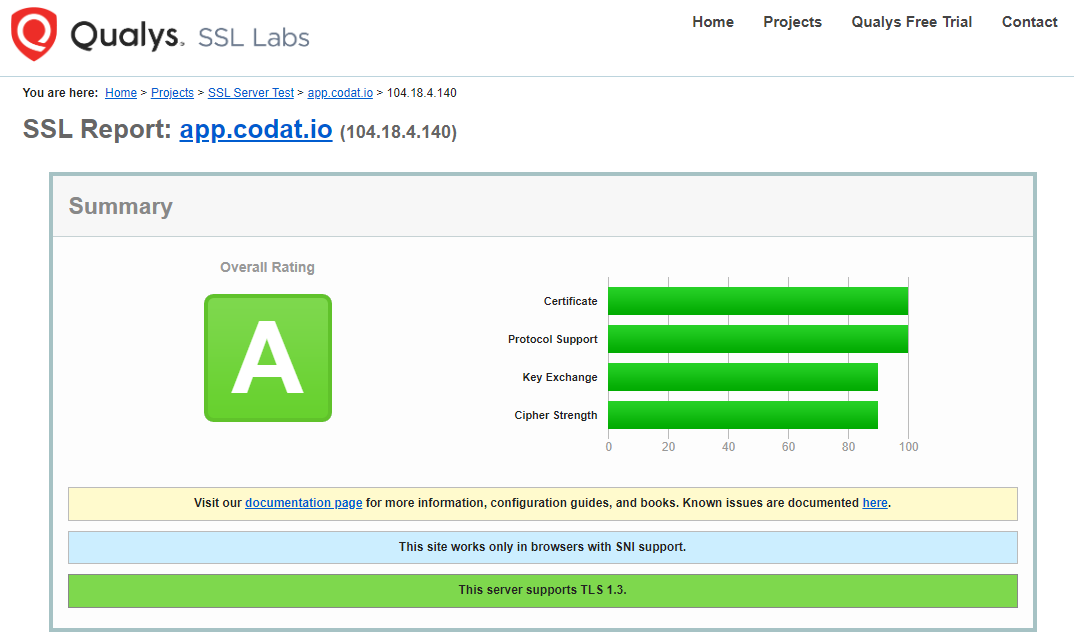The height and width of the screenshot is (639, 1074).
Task: Click the Certificate score bar
Action: [756, 301]
